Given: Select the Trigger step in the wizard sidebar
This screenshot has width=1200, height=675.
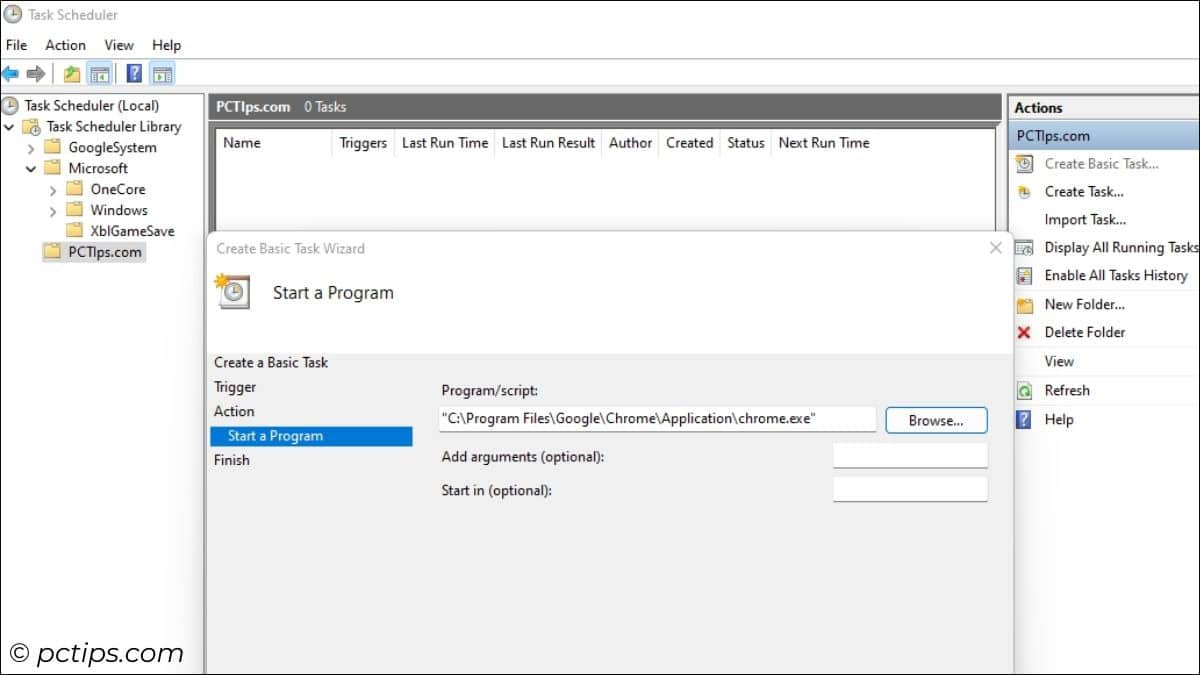Looking at the screenshot, I should point(234,387).
